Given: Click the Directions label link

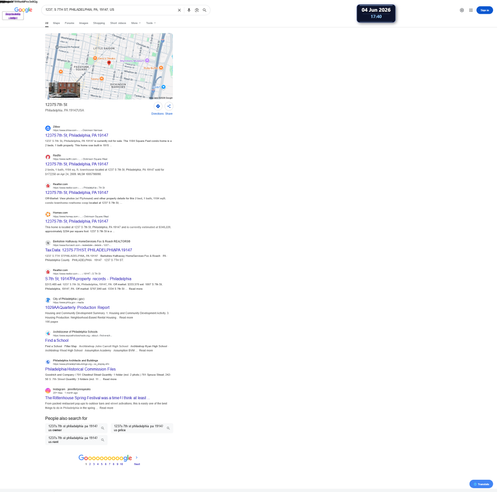Looking at the screenshot, I should 158,114.
